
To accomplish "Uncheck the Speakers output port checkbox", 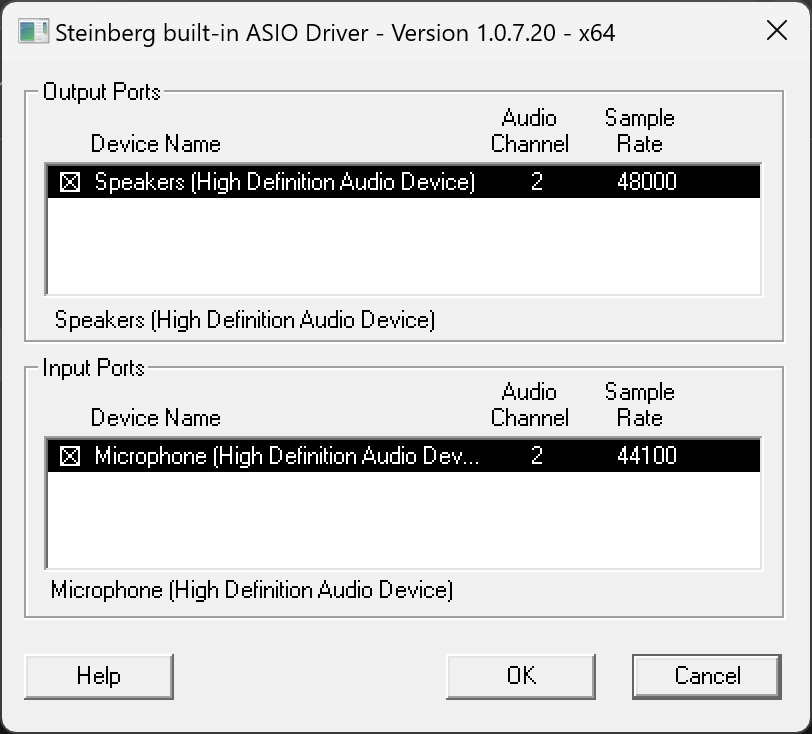I will tap(70, 183).
